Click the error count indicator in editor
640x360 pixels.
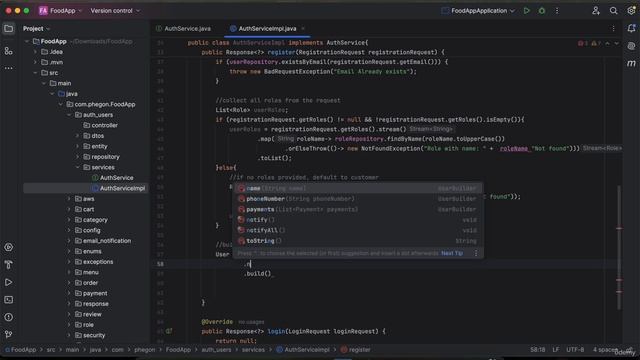[583, 43]
